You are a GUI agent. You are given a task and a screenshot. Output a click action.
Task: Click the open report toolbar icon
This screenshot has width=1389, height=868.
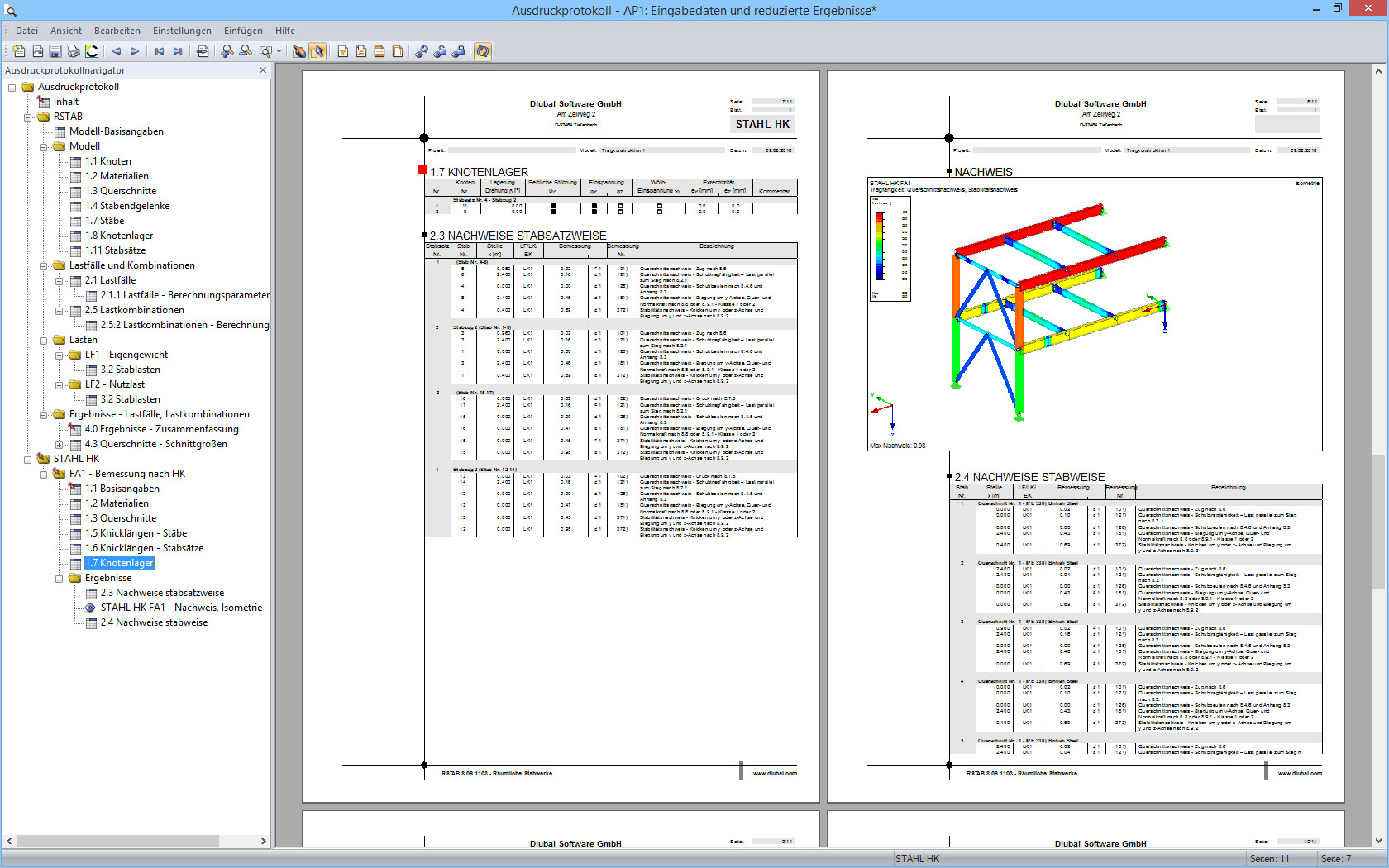37,51
